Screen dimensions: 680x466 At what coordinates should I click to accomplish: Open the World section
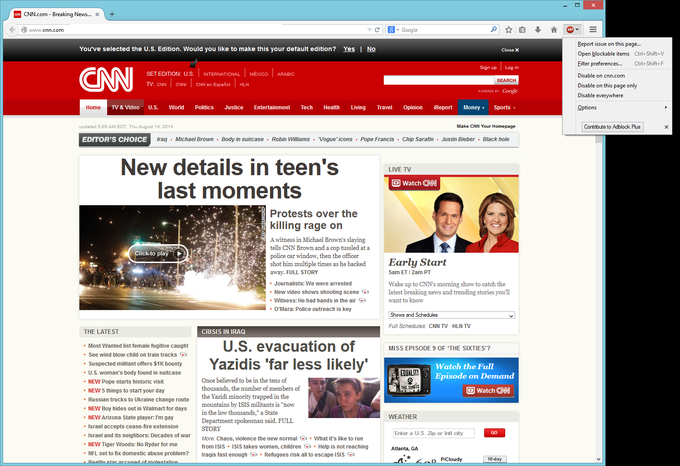[x=176, y=108]
